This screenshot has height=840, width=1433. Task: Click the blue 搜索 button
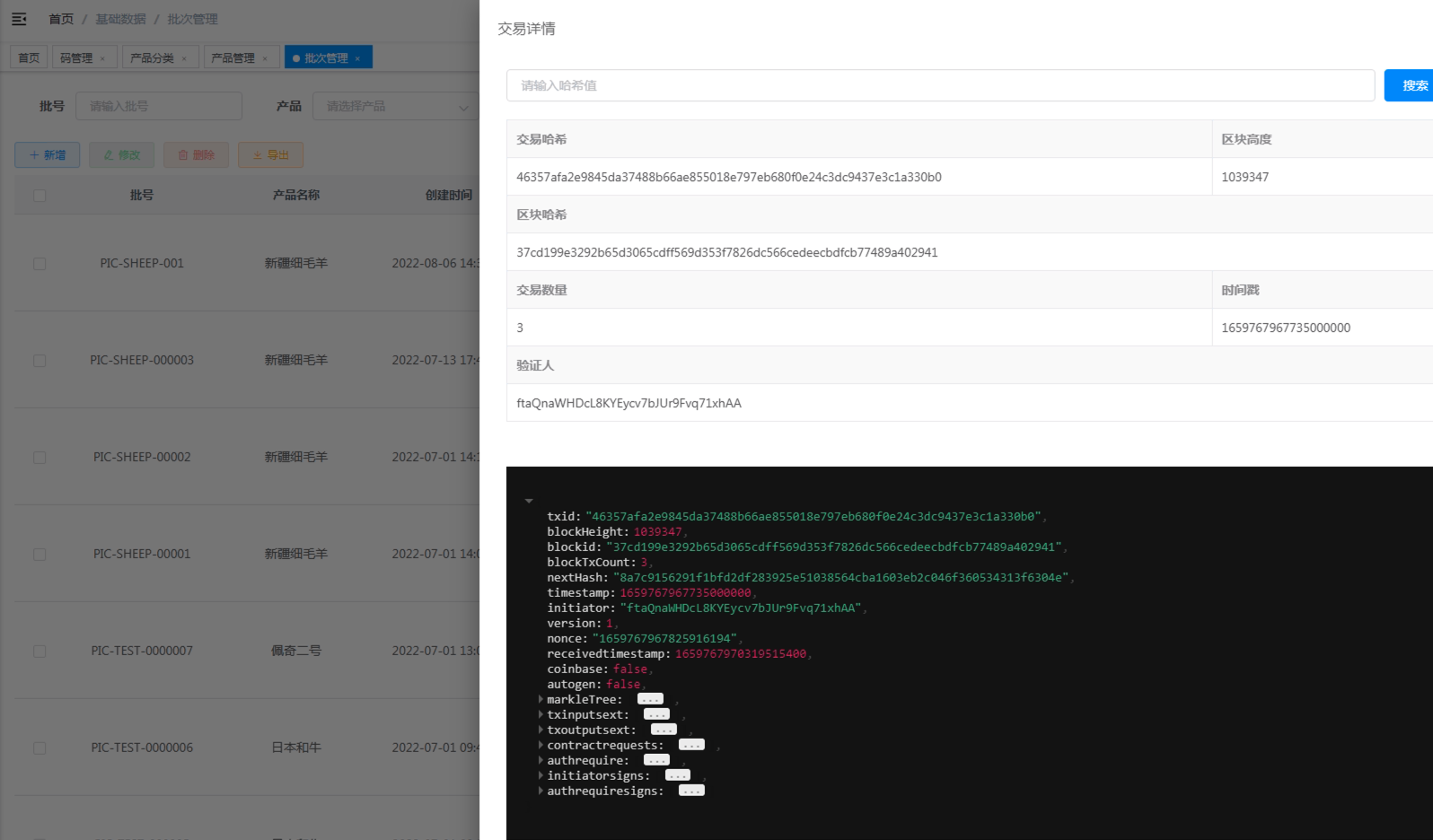click(1410, 85)
